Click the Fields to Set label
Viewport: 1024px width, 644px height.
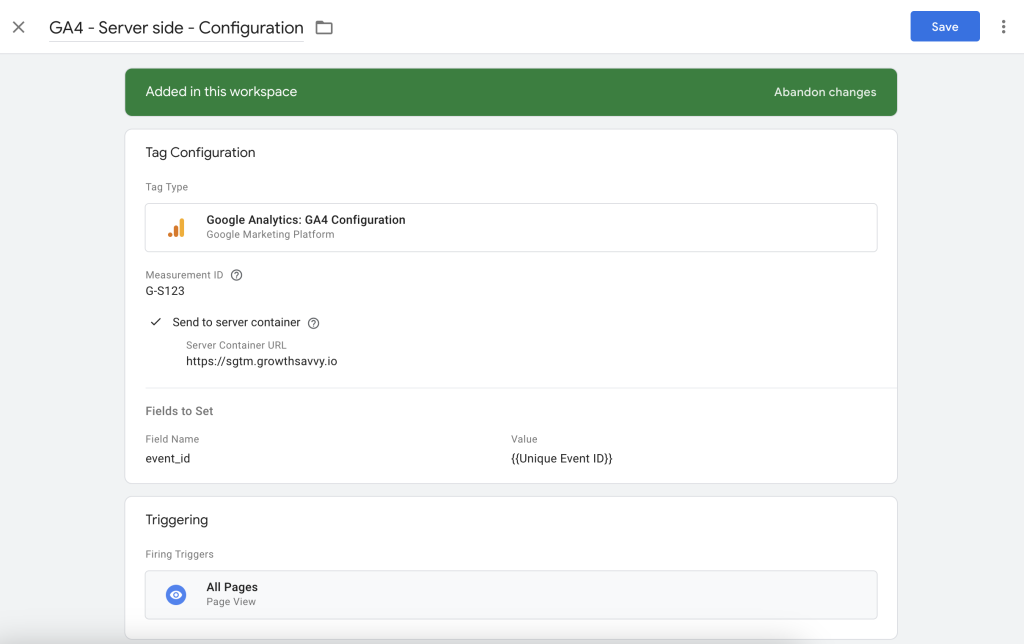(x=179, y=411)
